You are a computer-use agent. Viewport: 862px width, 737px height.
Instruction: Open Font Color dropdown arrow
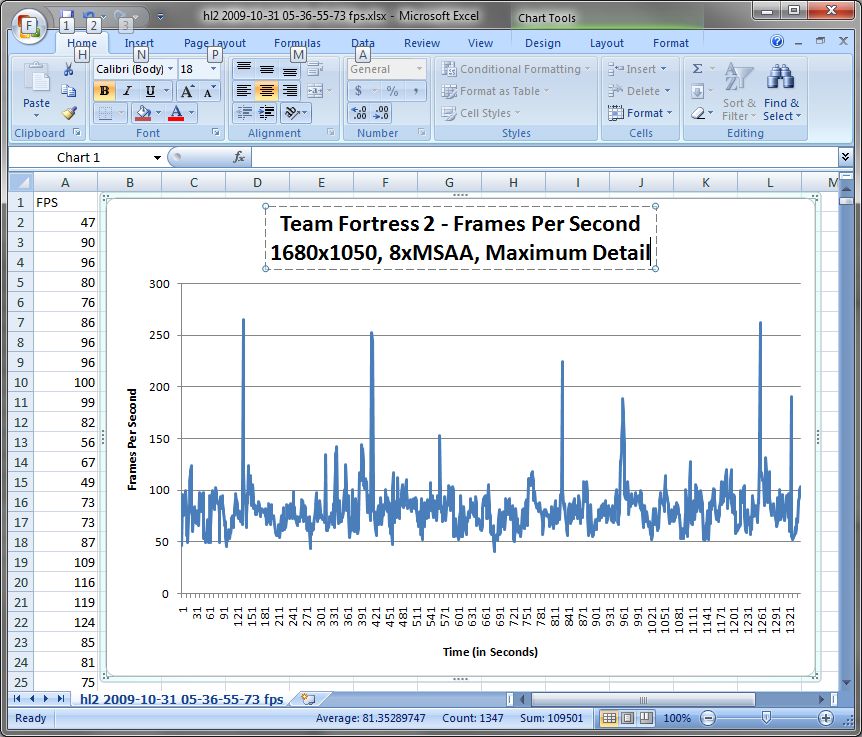(191, 113)
